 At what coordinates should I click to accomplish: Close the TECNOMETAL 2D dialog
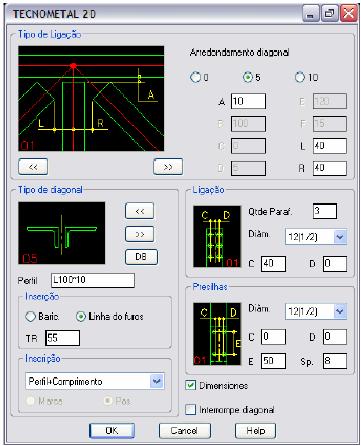click(x=349, y=14)
